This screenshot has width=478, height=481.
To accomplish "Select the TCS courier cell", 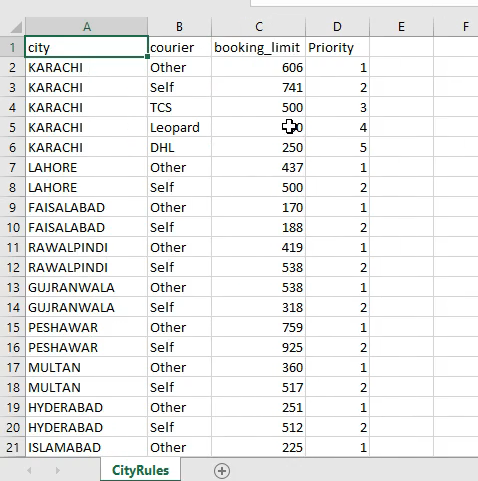I will pos(179,107).
